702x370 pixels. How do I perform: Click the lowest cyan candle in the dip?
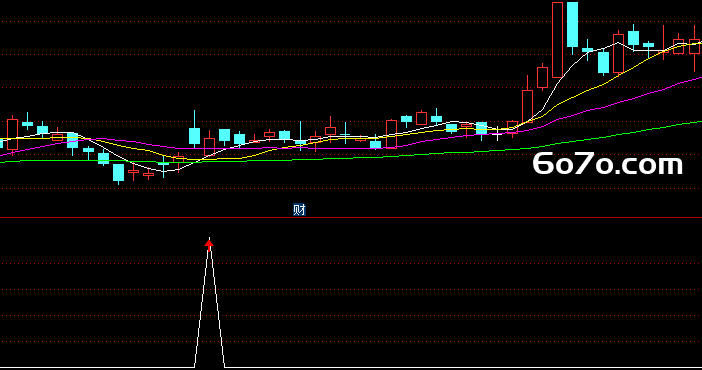click(x=118, y=173)
